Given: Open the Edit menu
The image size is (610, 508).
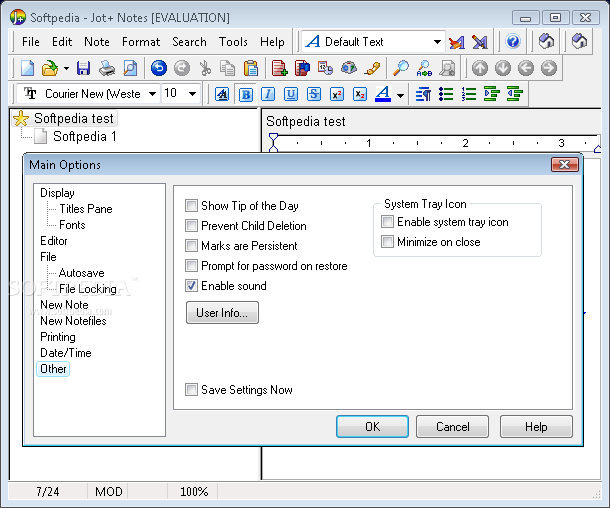Looking at the screenshot, I should click(62, 42).
